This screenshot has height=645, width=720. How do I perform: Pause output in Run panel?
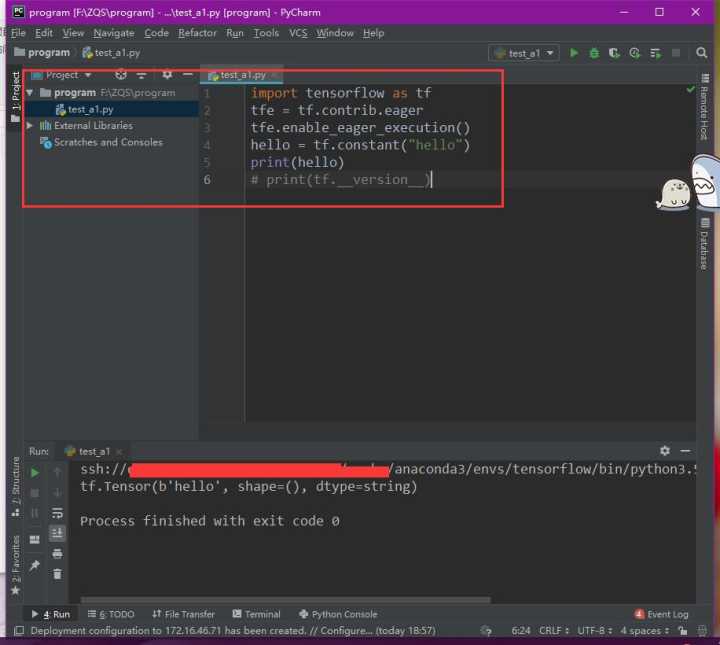pyautogui.click(x=34, y=513)
